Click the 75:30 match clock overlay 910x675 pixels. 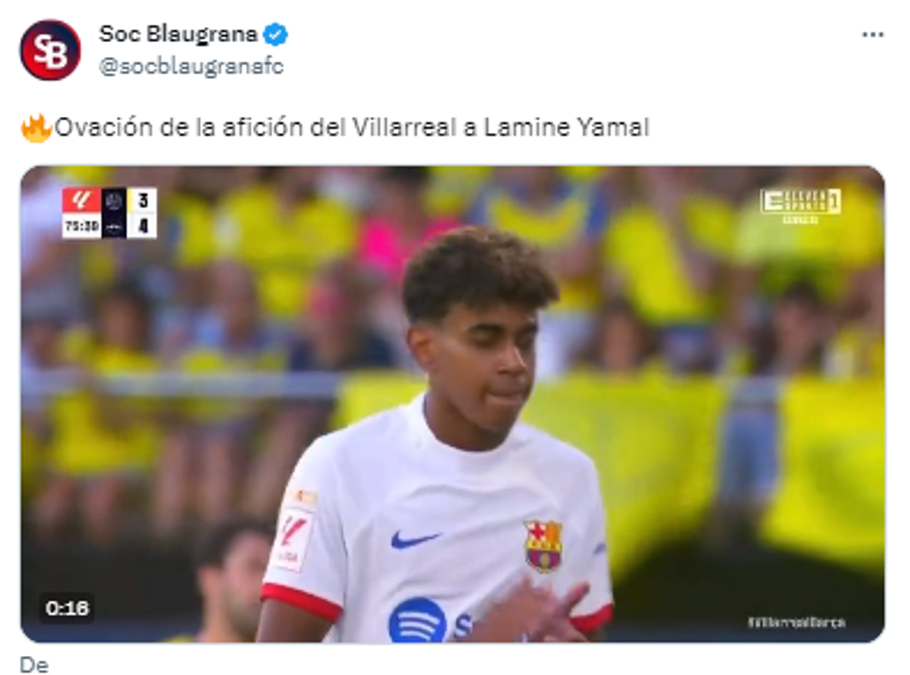click(81, 226)
